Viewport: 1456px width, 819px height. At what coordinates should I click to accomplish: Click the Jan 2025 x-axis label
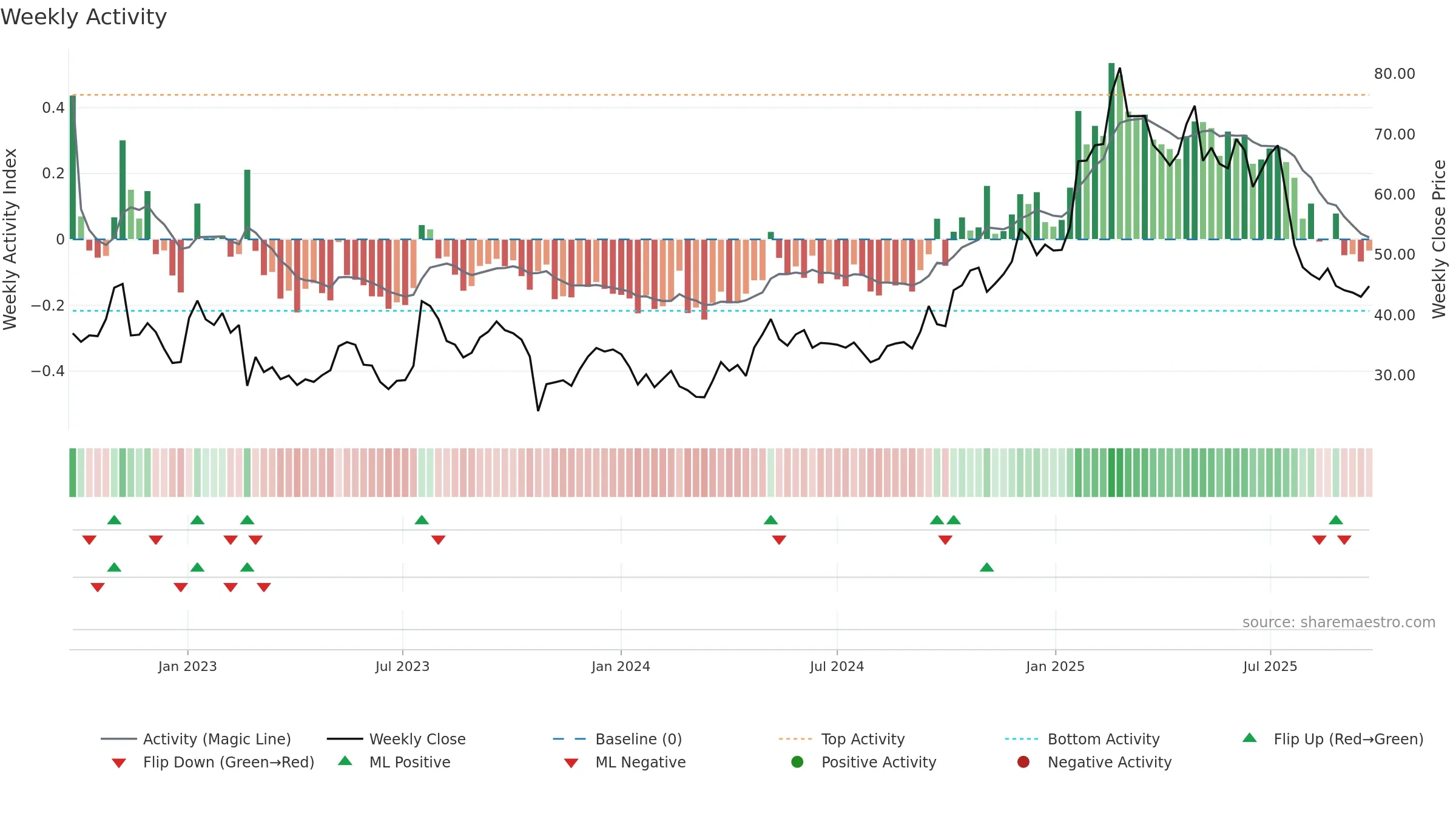tap(1055, 666)
